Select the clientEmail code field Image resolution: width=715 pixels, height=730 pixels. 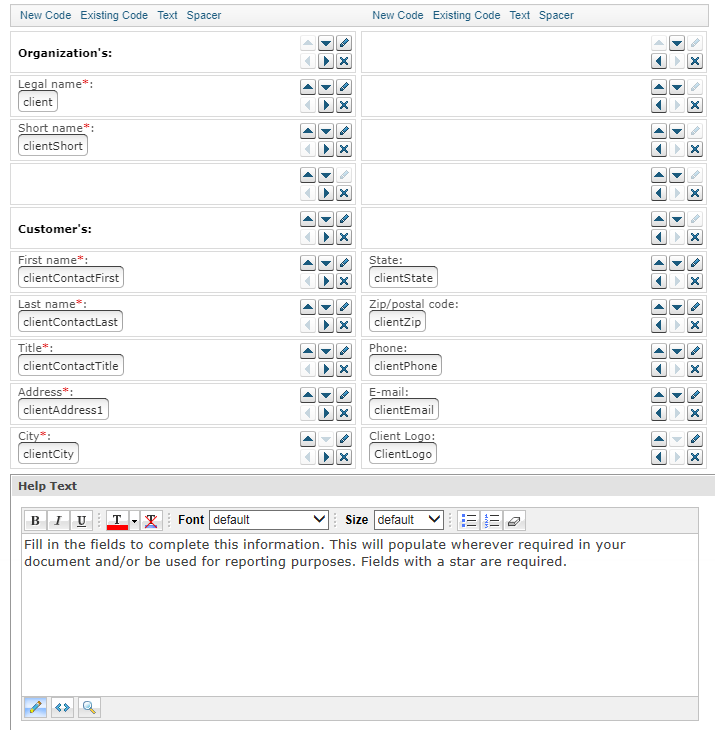(x=404, y=410)
